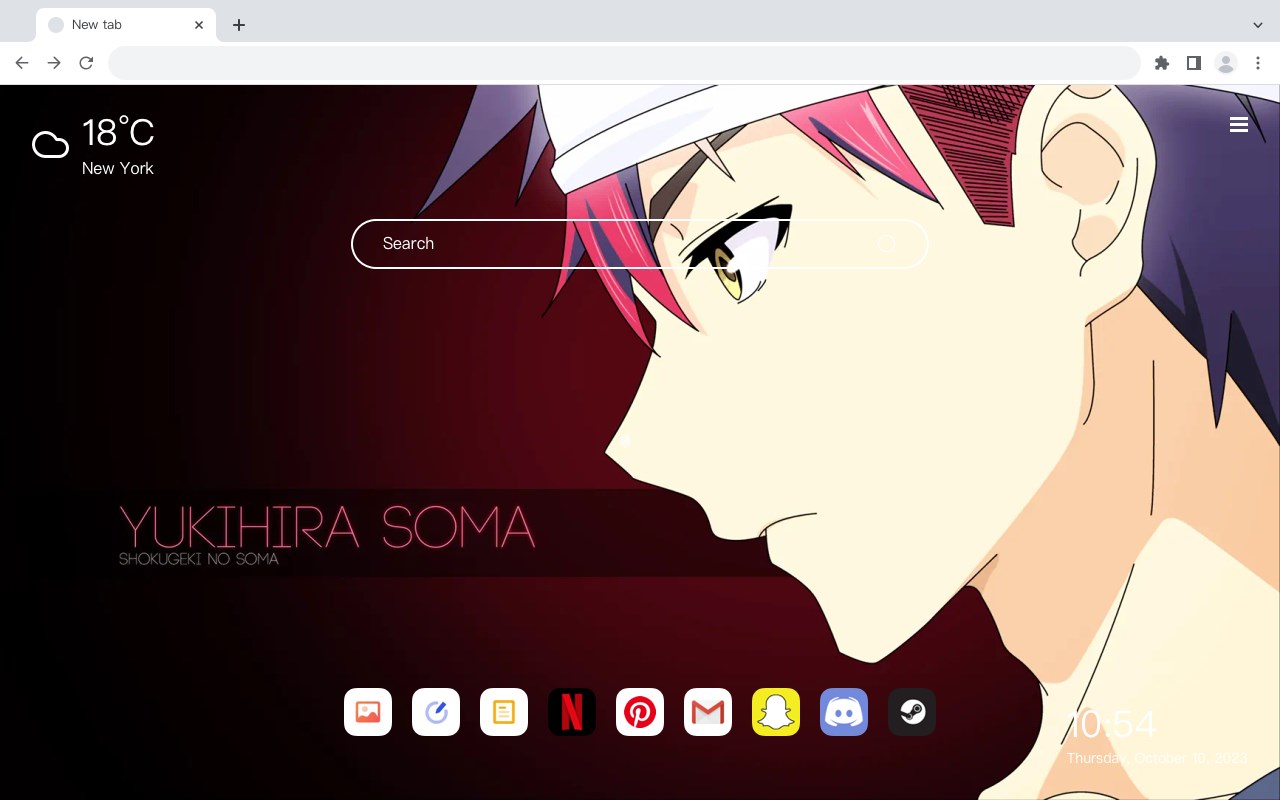The height and width of the screenshot is (800, 1280).
Task: Expand the tab search dropdown arrow
Action: pos(1258,25)
